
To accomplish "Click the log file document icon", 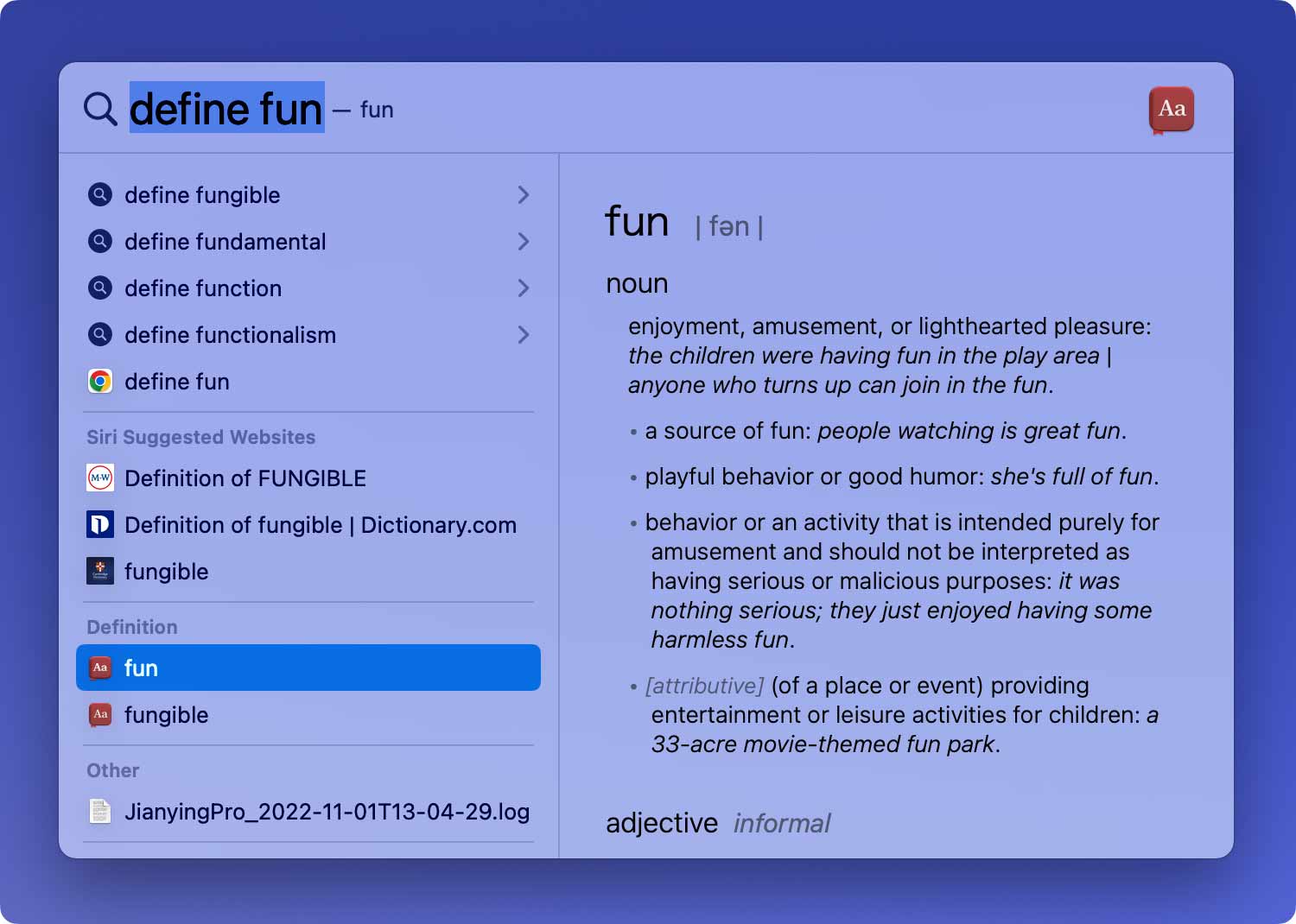I will point(100,811).
